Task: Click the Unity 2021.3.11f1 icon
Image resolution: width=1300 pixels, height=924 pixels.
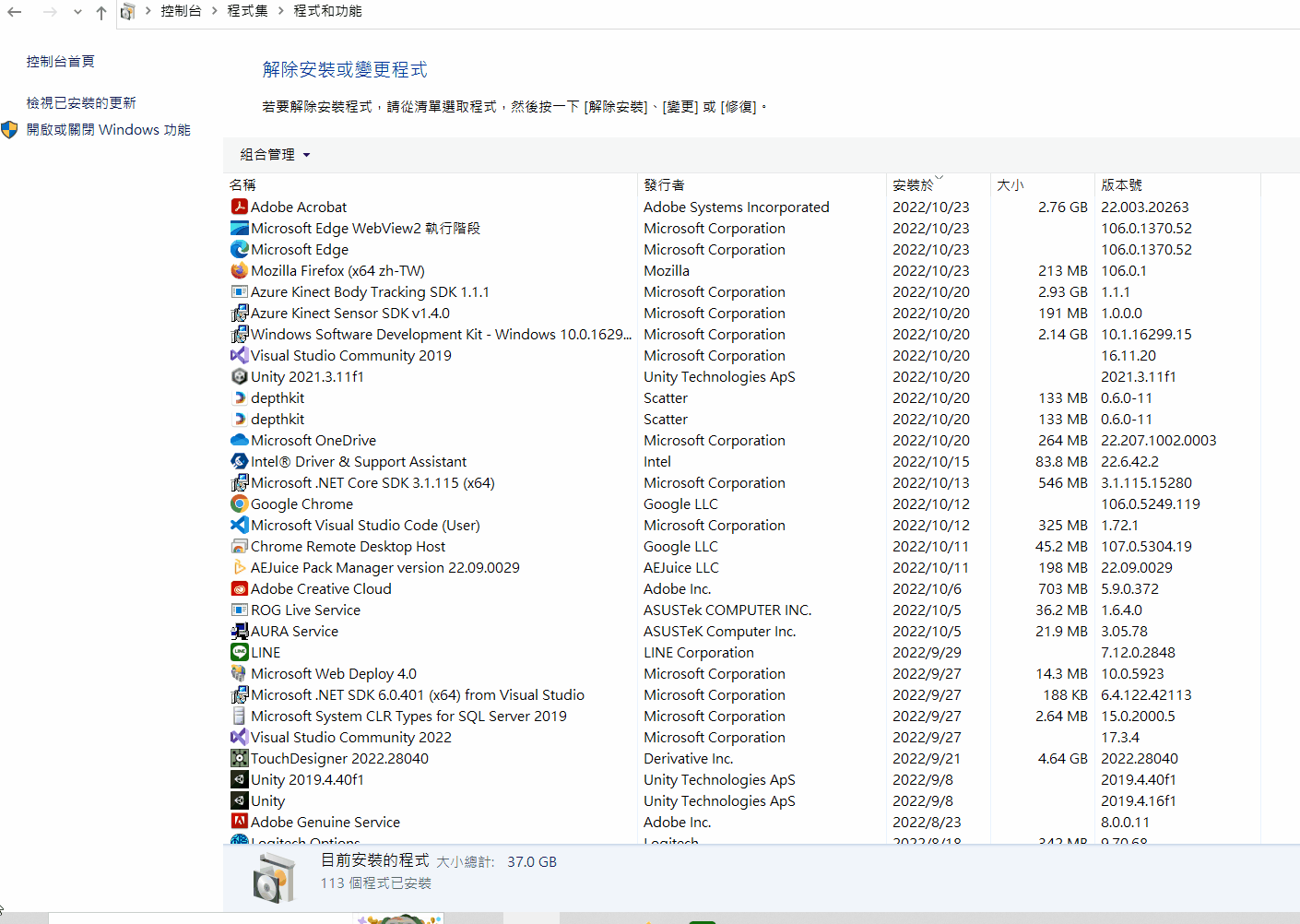Action: point(240,376)
